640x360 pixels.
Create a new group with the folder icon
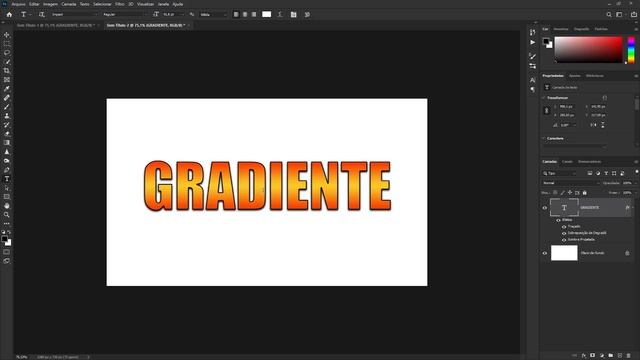point(611,356)
